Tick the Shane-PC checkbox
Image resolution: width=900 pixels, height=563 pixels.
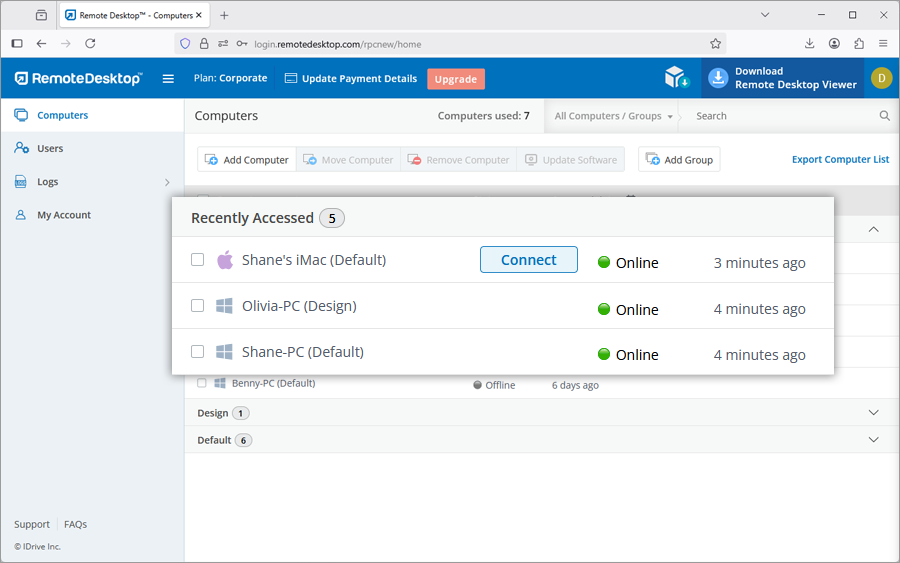point(198,352)
